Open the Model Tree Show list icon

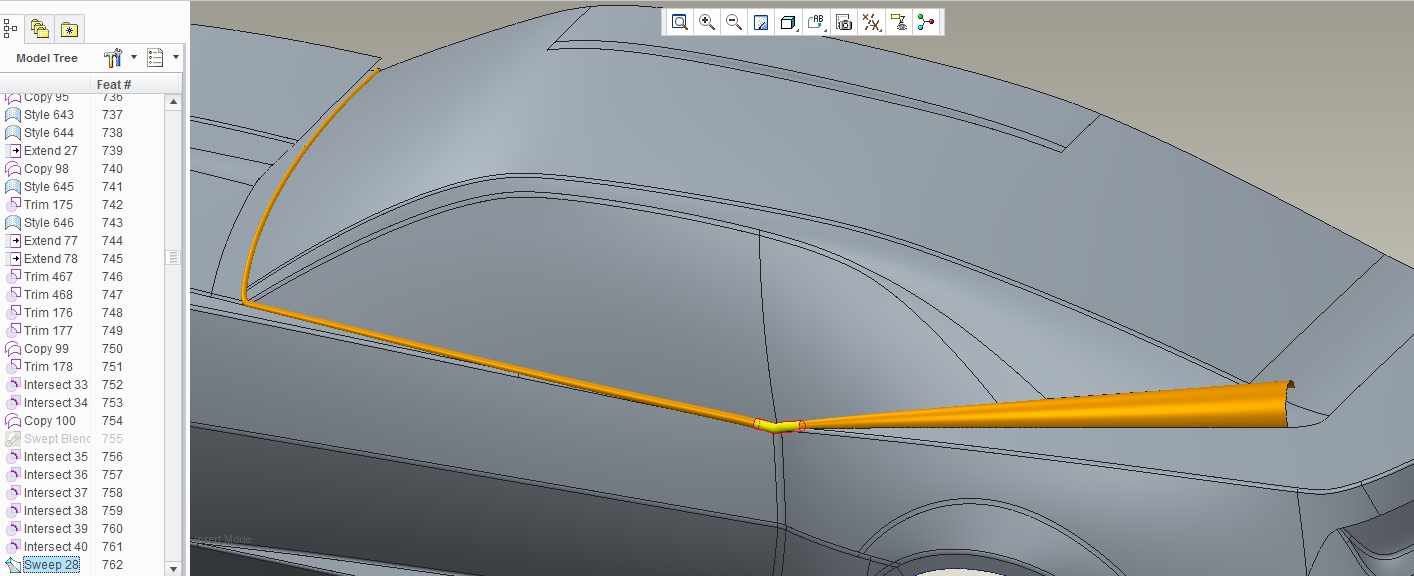155,58
